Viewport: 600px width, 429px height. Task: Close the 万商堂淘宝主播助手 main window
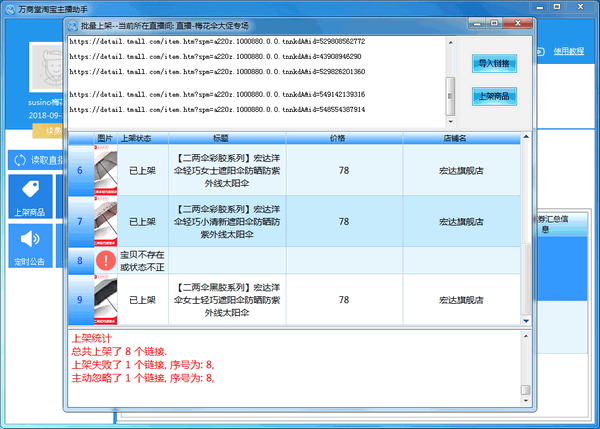click(x=580, y=7)
